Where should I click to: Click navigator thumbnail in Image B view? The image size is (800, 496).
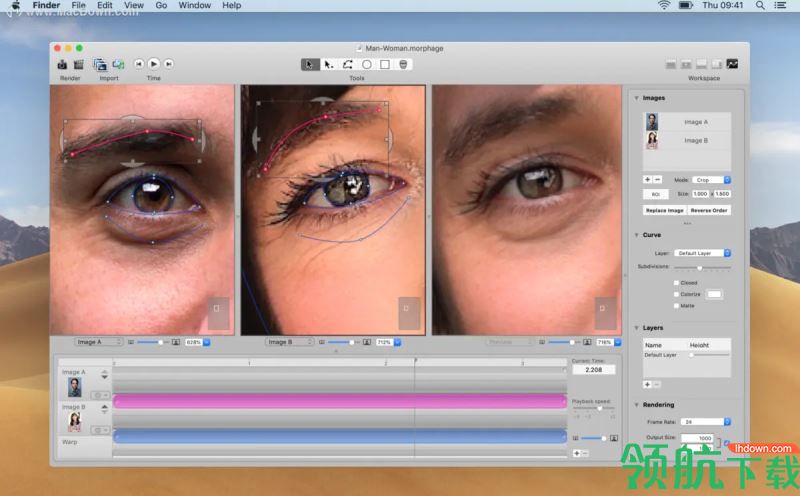click(408, 312)
